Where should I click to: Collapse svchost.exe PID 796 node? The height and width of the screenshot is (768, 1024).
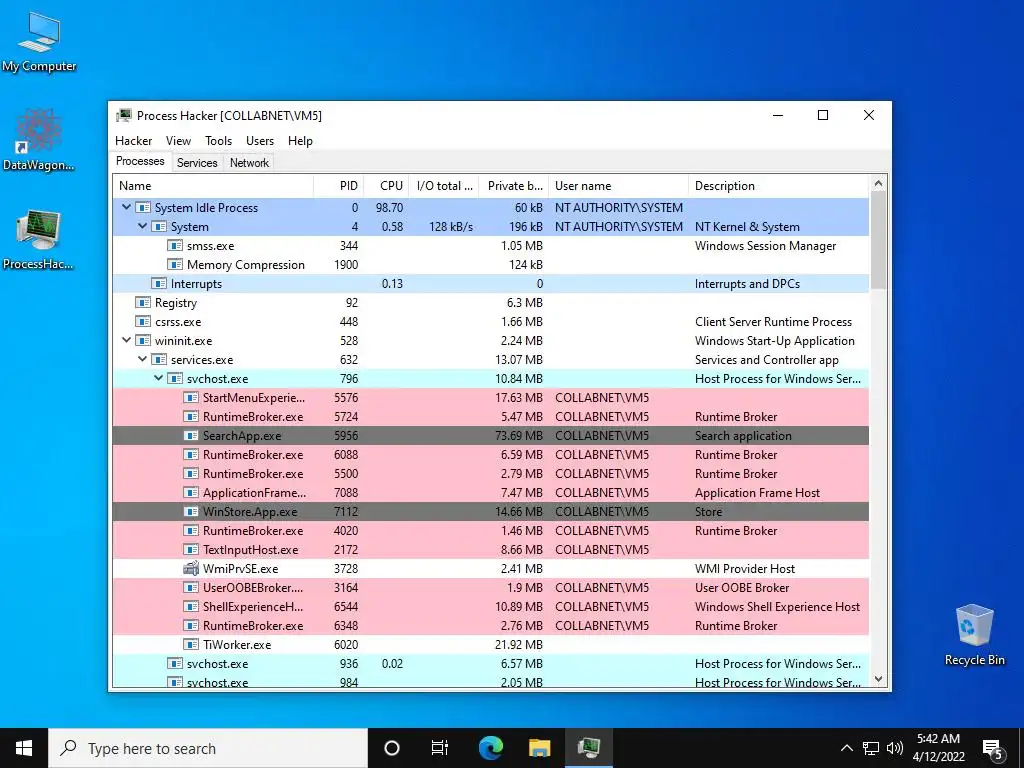(x=158, y=378)
